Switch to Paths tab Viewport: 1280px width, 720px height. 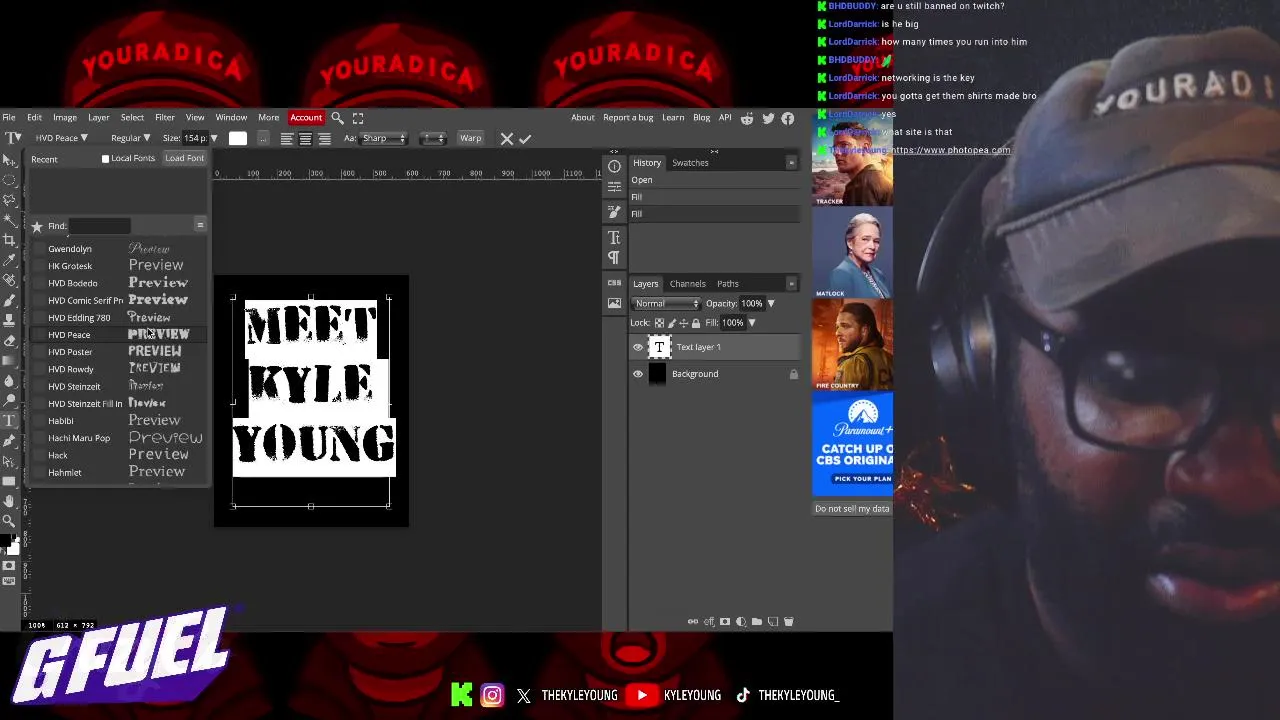pyautogui.click(x=728, y=284)
